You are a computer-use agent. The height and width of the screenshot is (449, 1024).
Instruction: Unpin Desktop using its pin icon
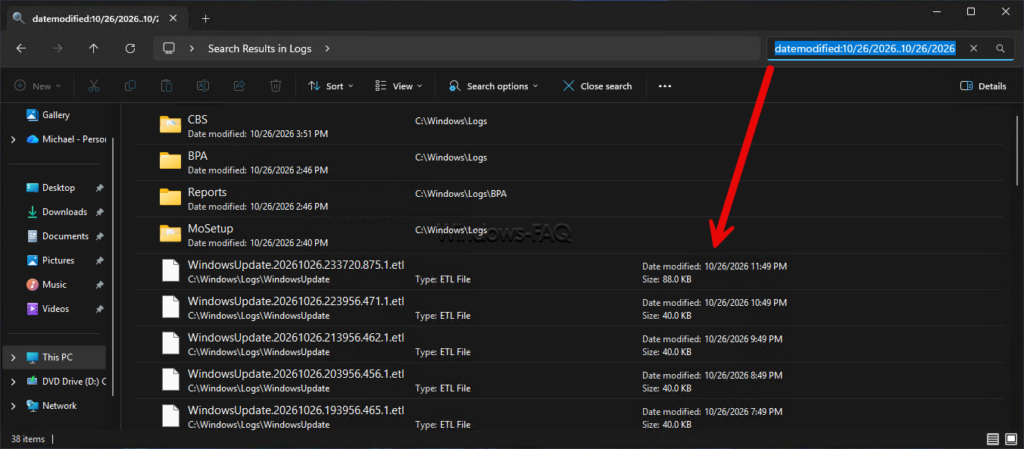coord(99,187)
